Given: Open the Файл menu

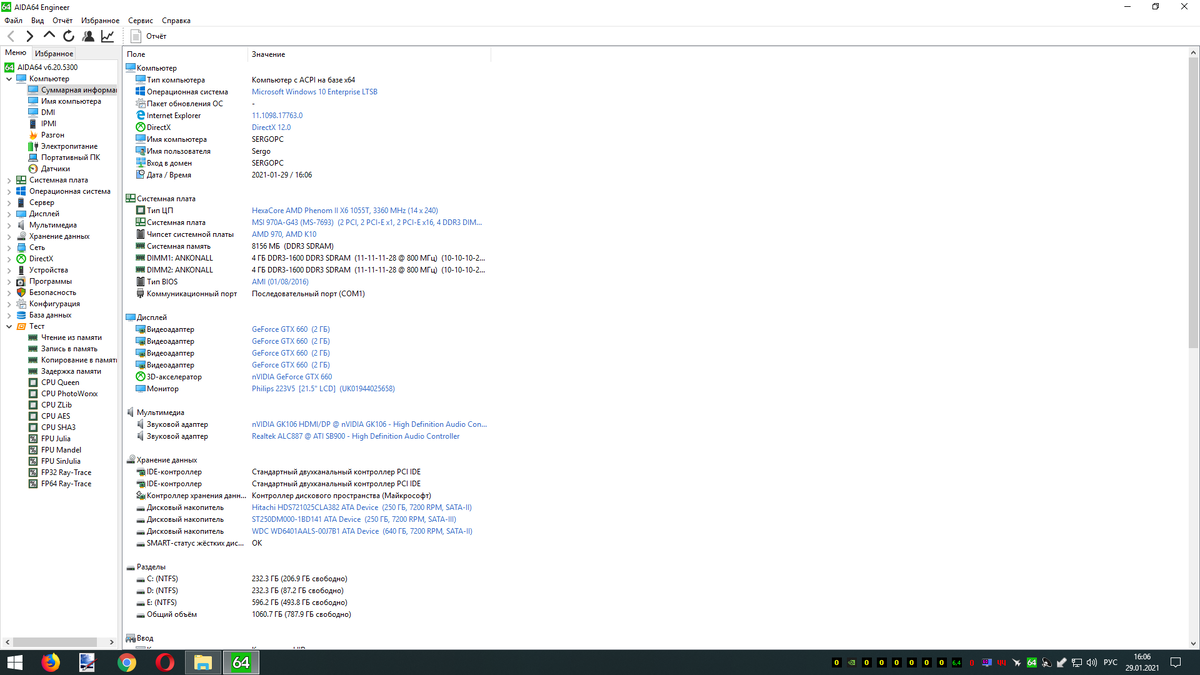Looking at the screenshot, I should [13, 20].
